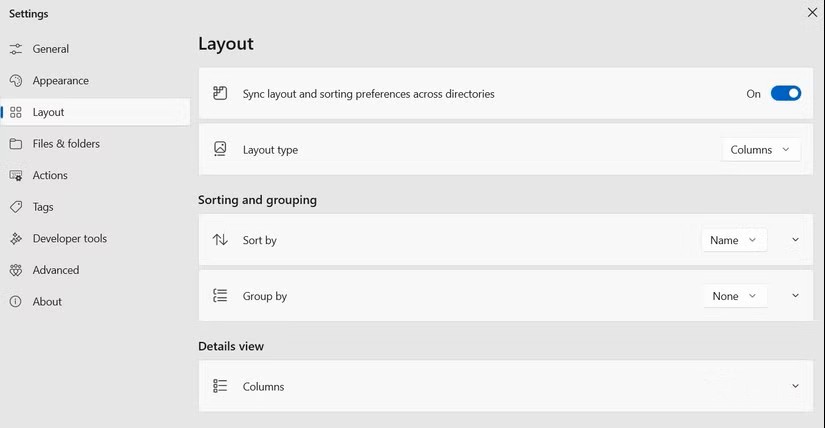Expand the Group by options chevron
This screenshot has height=428, width=825.
click(x=796, y=296)
